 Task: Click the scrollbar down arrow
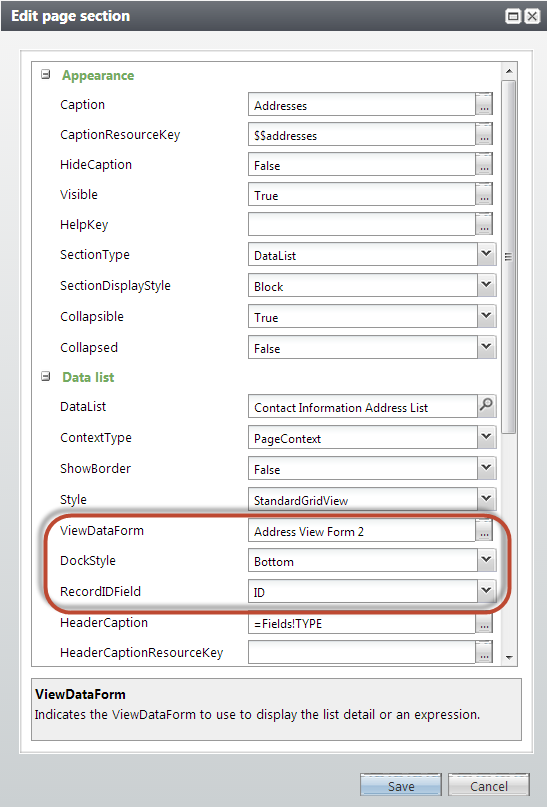tap(509, 657)
